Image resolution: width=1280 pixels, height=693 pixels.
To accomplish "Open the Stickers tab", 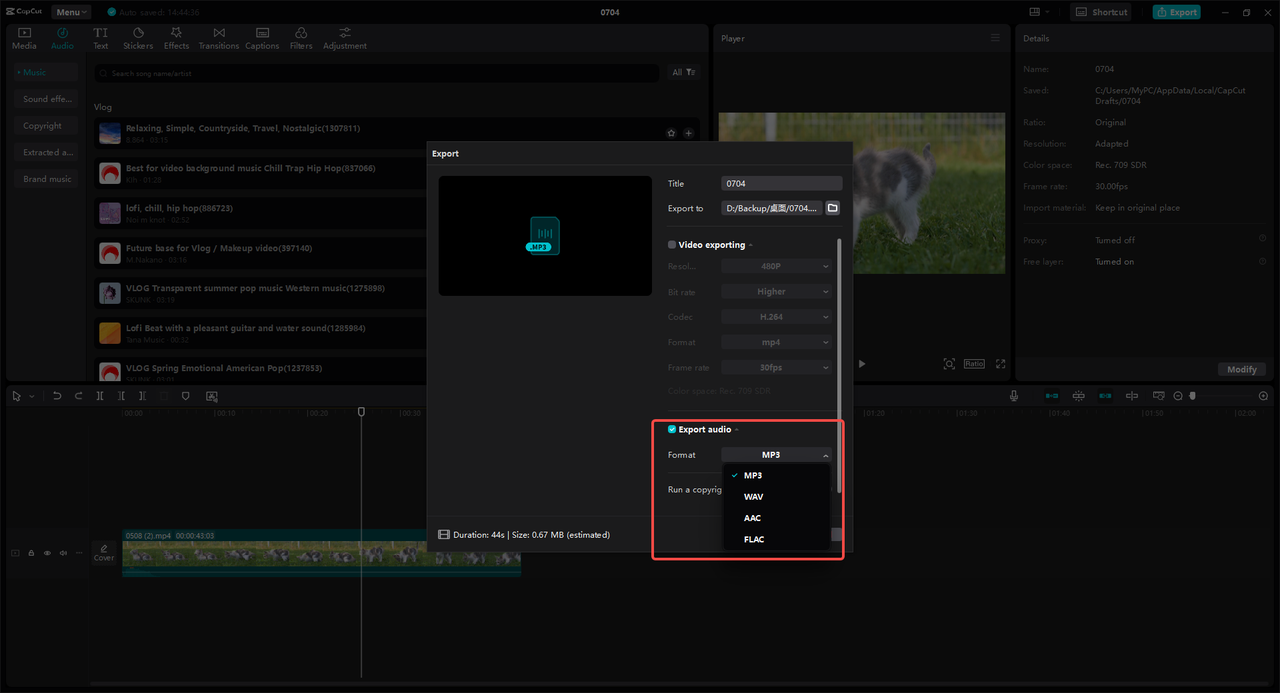I will (138, 38).
